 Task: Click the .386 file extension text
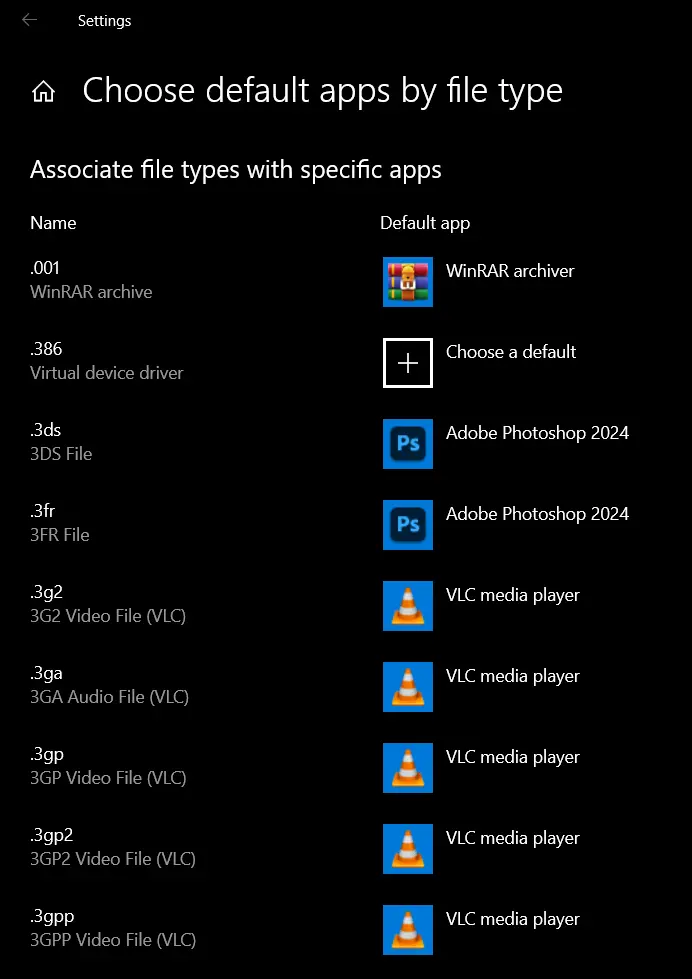[x=46, y=349]
